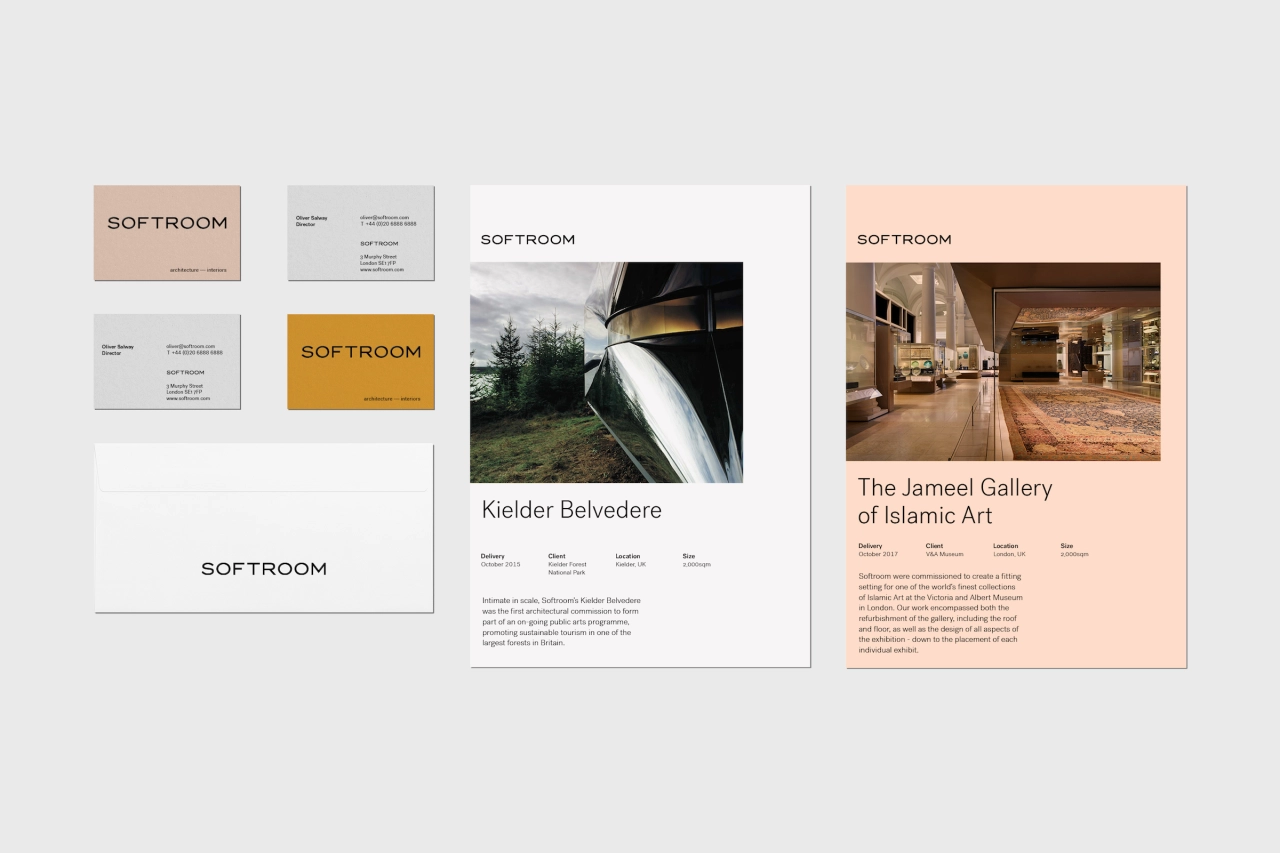The height and width of the screenshot is (853, 1280).
Task: Select the "October 2017" delivery date
Action: coord(878,554)
